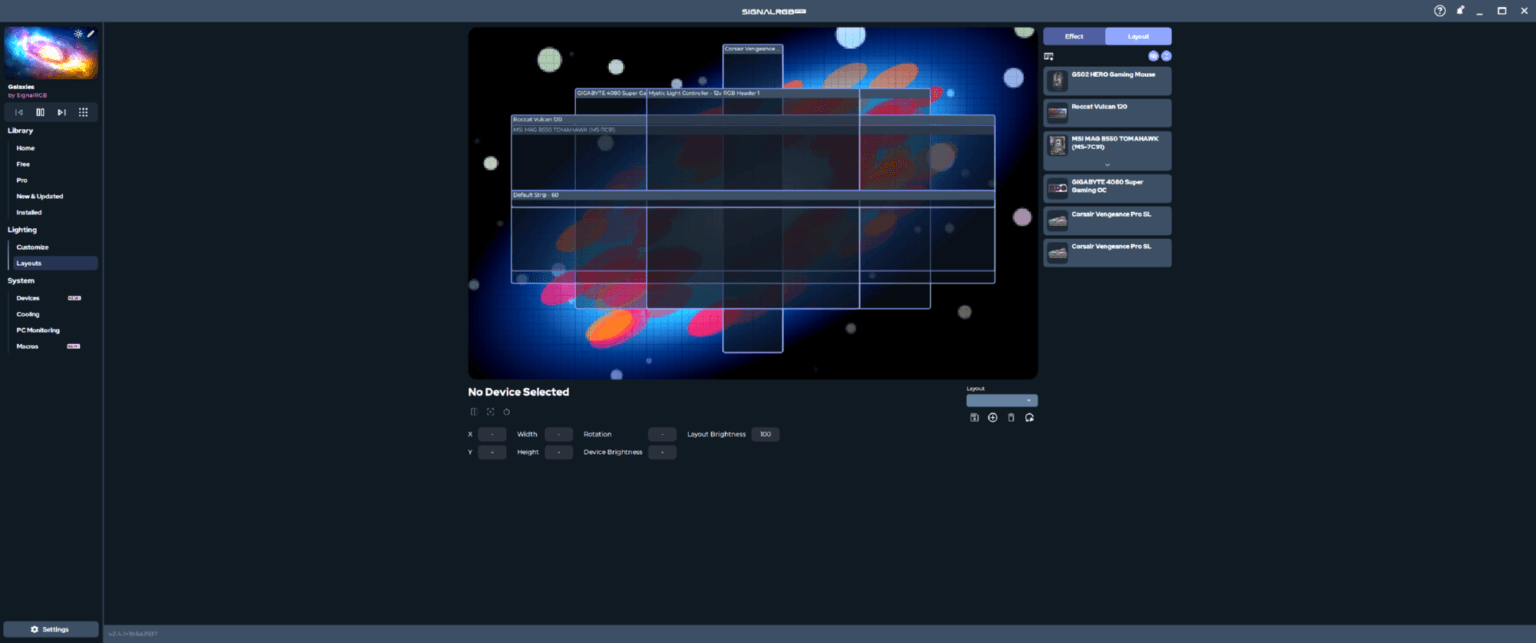Open the Galaxies effect thumbnail
Viewport: 1536px width, 643px height.
52,53
